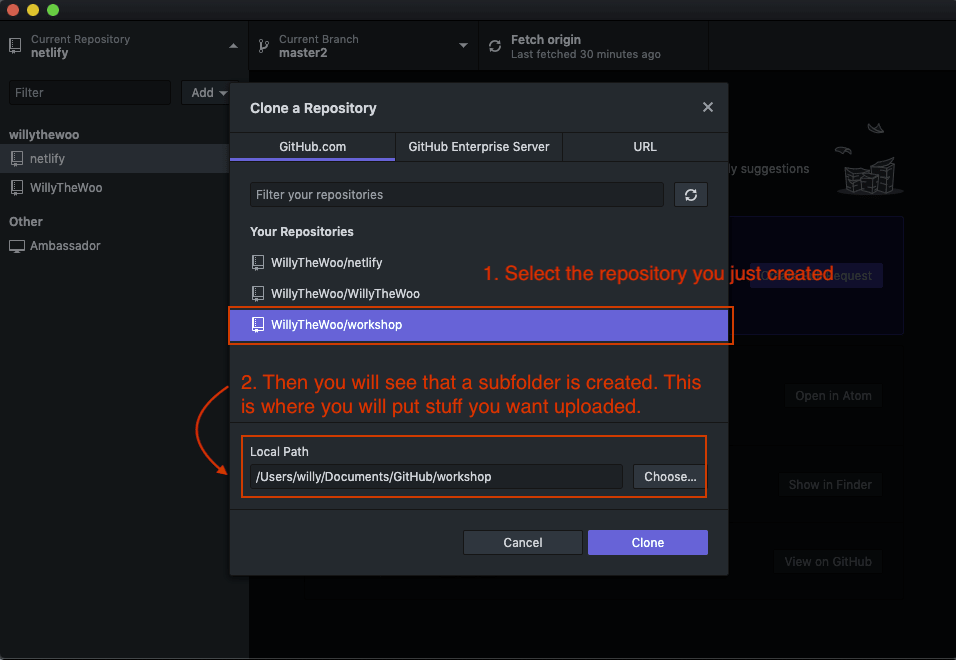Click the Clone button
The image size is (956, 660).
point(647,542)
